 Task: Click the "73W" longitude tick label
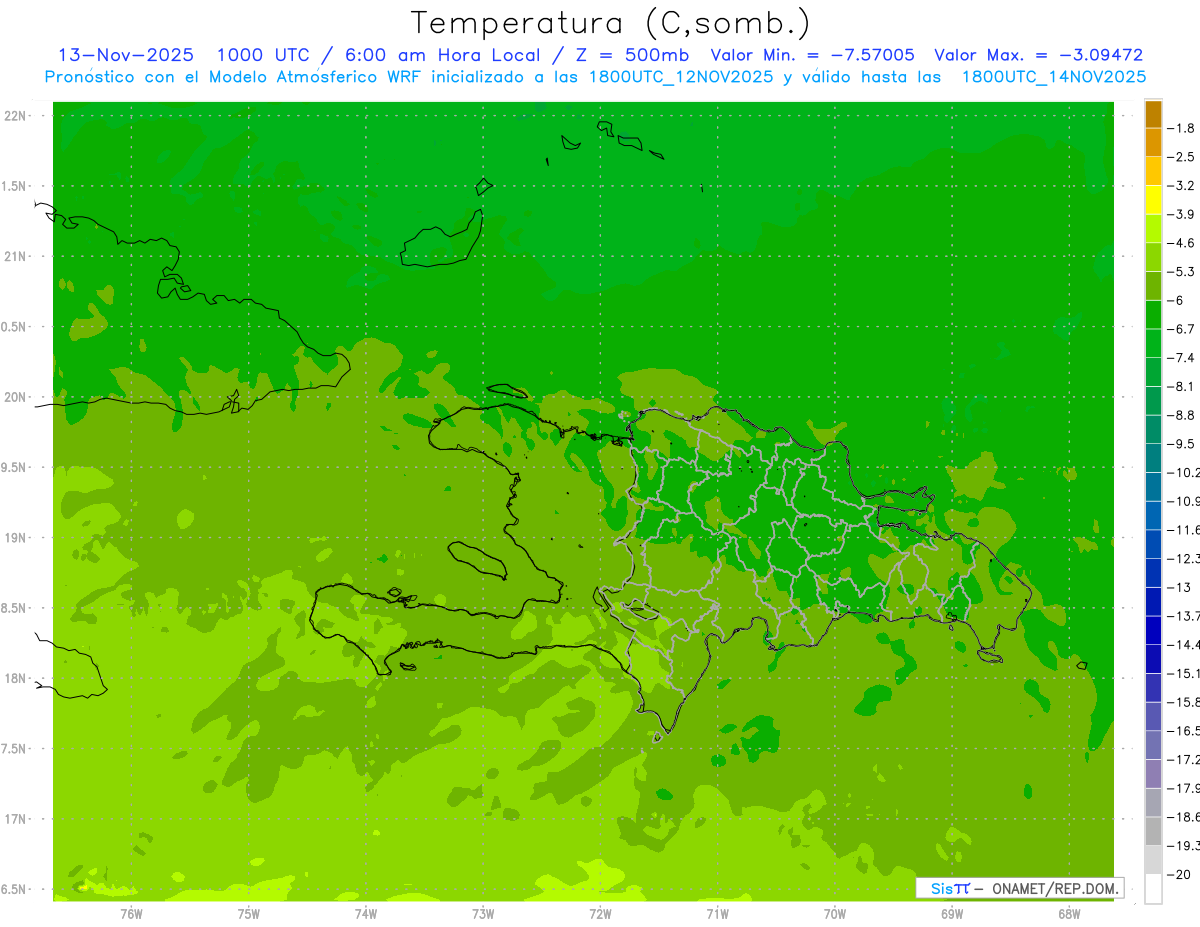tap(483, 914)
